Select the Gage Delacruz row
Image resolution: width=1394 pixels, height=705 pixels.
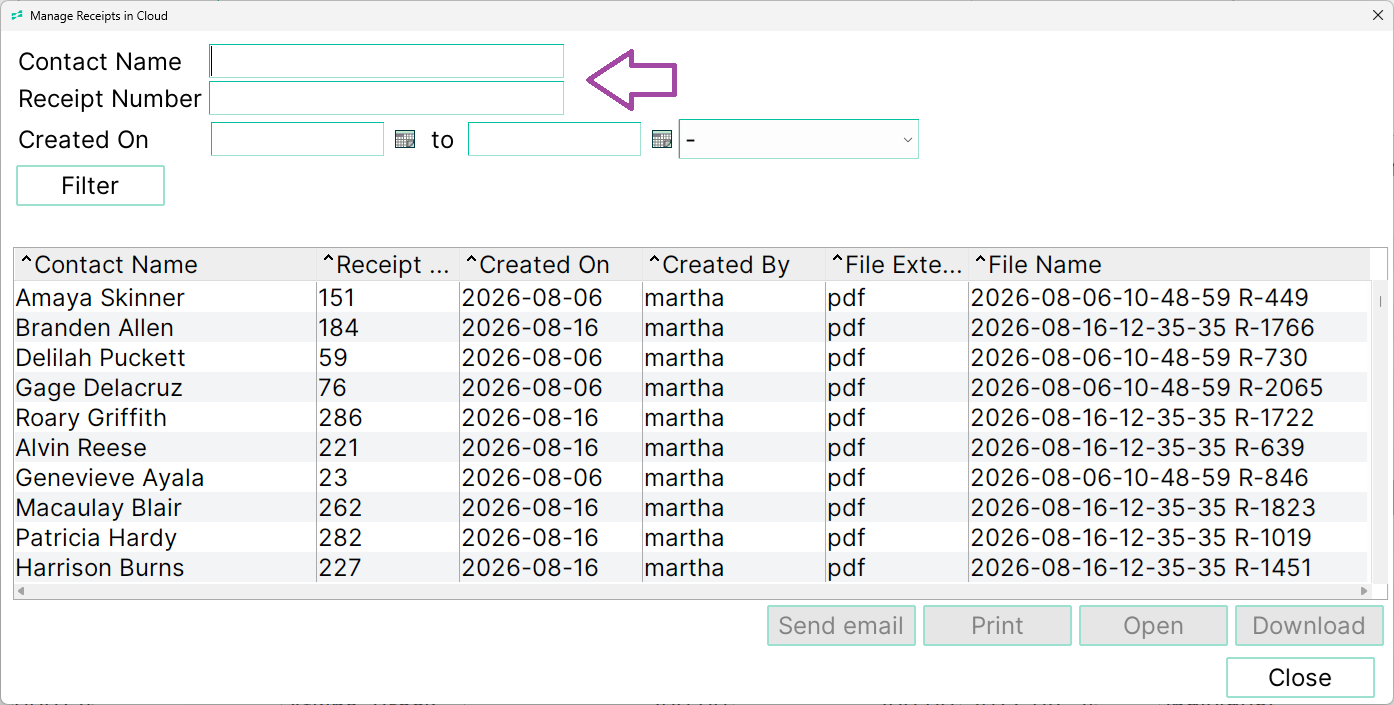pyautogui.click(x=691, y=388)
